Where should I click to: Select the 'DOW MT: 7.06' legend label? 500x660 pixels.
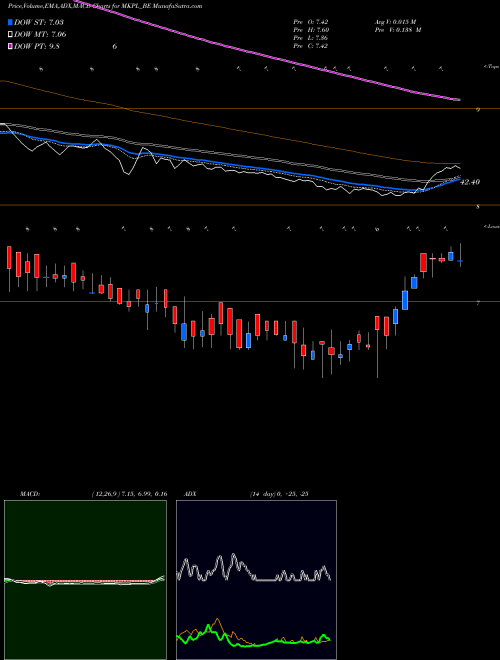pyautogui.click(x=40, y=35)
